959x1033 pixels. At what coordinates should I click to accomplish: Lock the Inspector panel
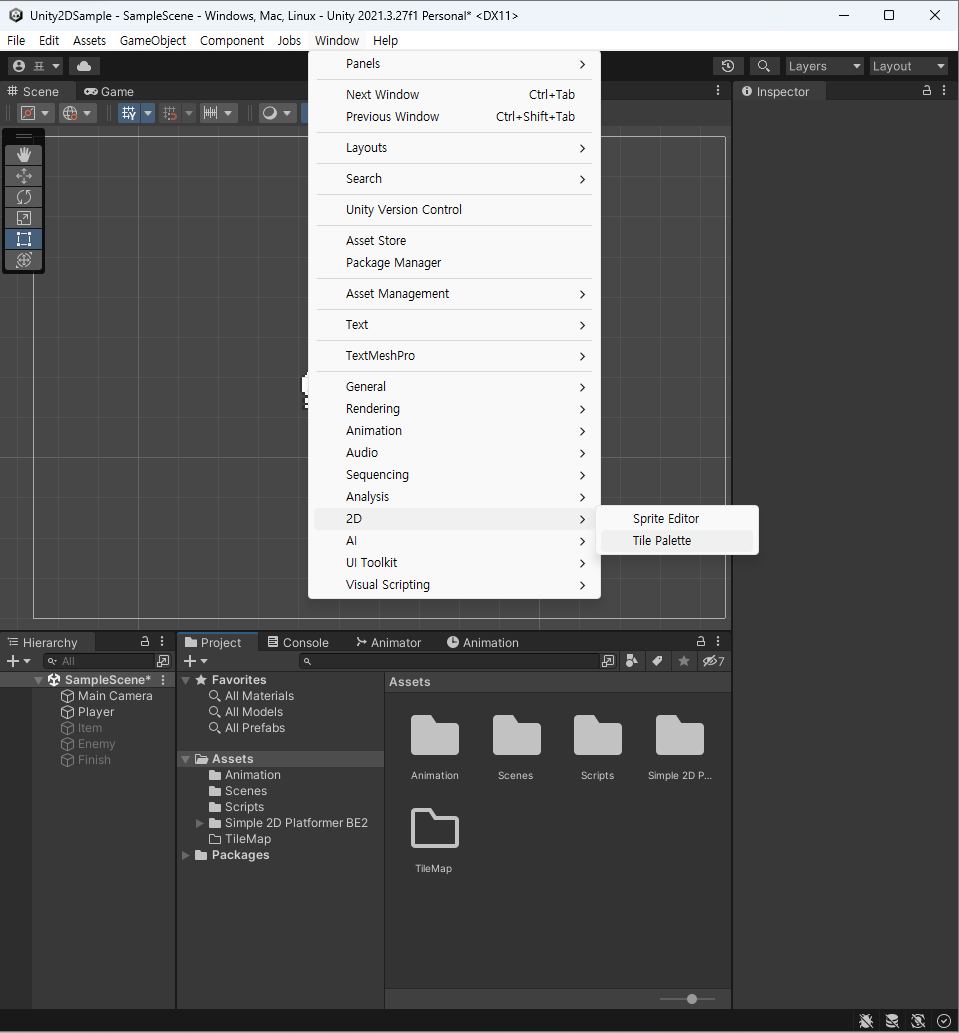(x=927, y=91)
